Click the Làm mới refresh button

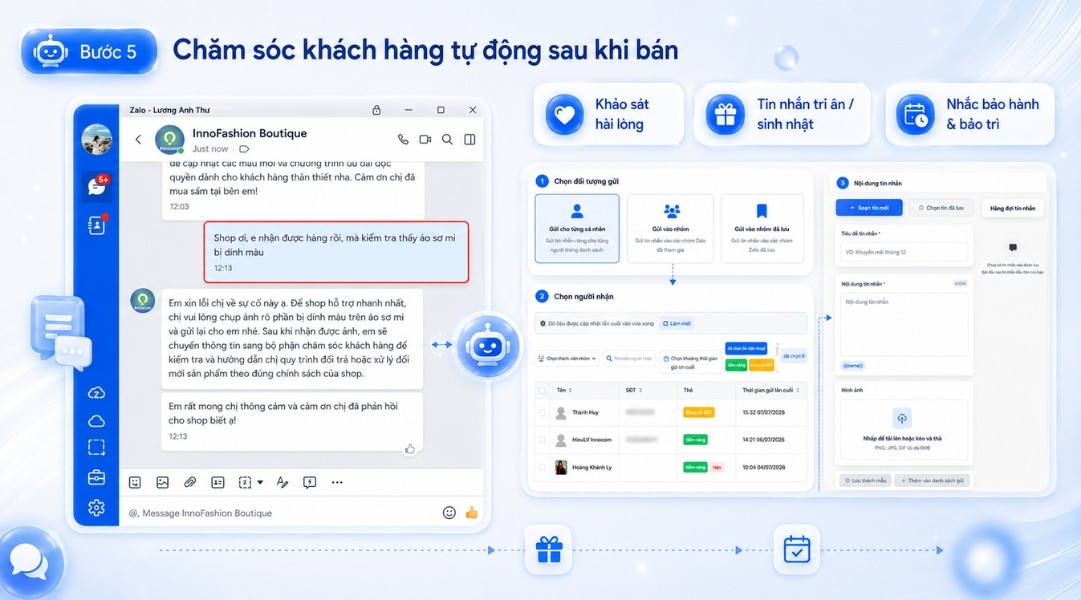pyautogui.click(x=676, y=323)
